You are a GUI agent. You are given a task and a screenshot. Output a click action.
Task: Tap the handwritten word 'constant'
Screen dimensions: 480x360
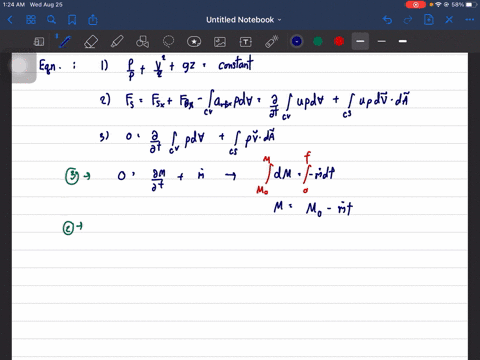coord(236,64)
